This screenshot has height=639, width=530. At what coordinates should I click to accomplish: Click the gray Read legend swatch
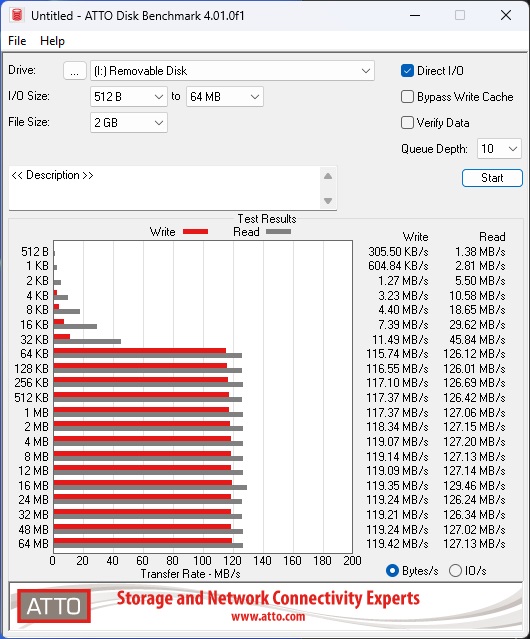pyautogui.click(x=278, y=231)
